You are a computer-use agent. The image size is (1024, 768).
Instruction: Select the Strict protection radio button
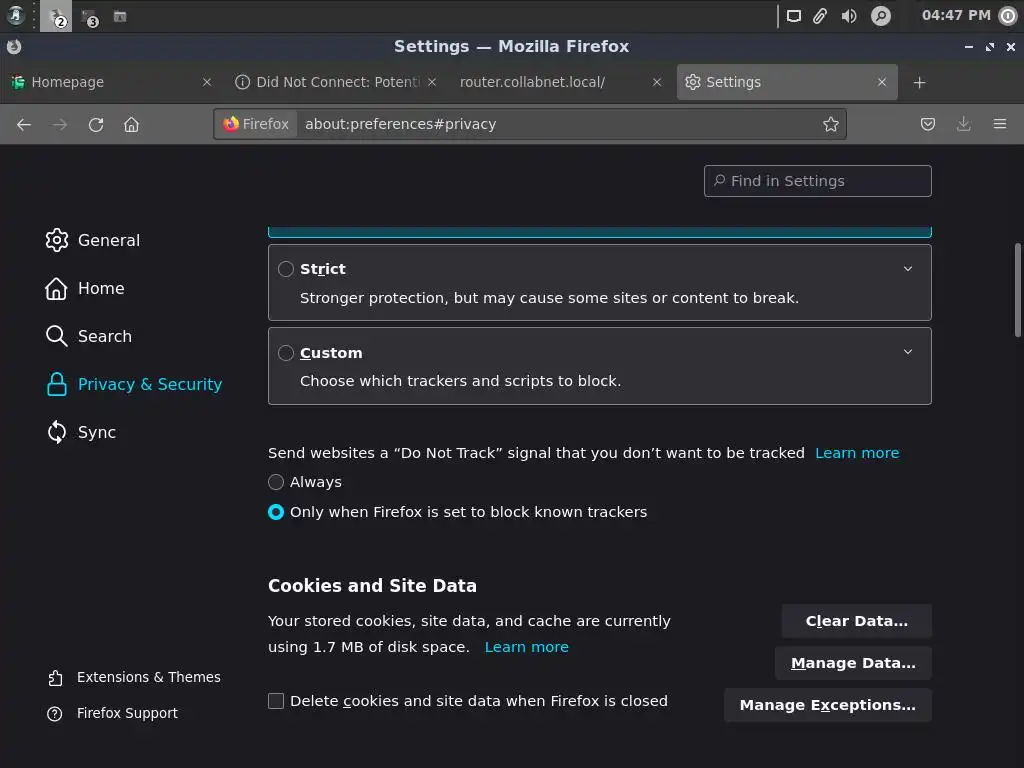click(286, 269)
